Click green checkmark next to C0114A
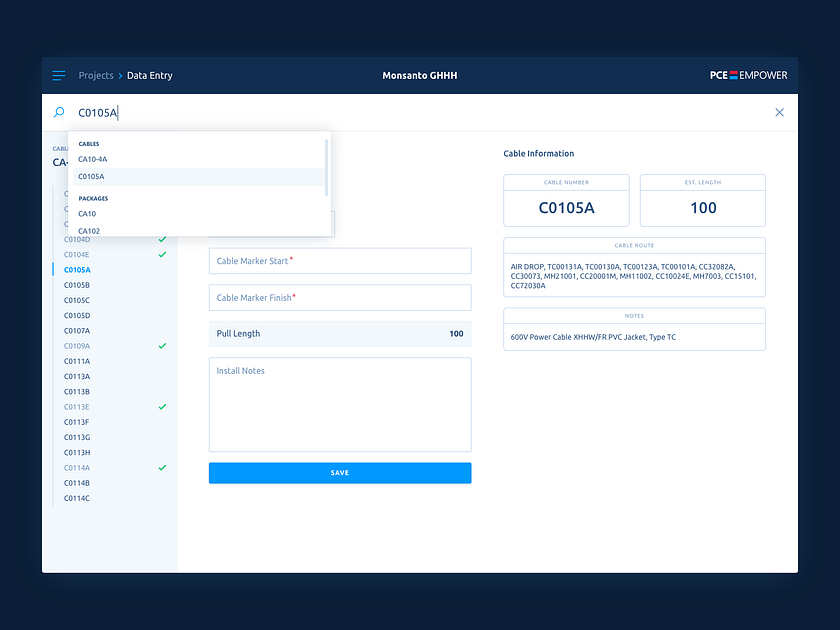The image size is (840, 630). tap(162, 468)
